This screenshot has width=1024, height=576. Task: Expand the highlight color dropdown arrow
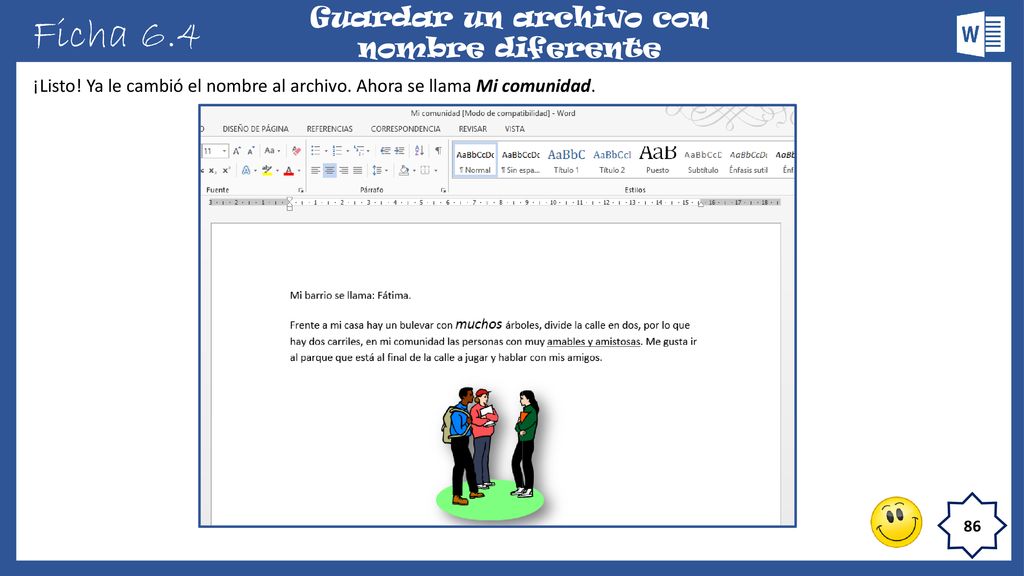pyautogui.click(x=277, y=171)
